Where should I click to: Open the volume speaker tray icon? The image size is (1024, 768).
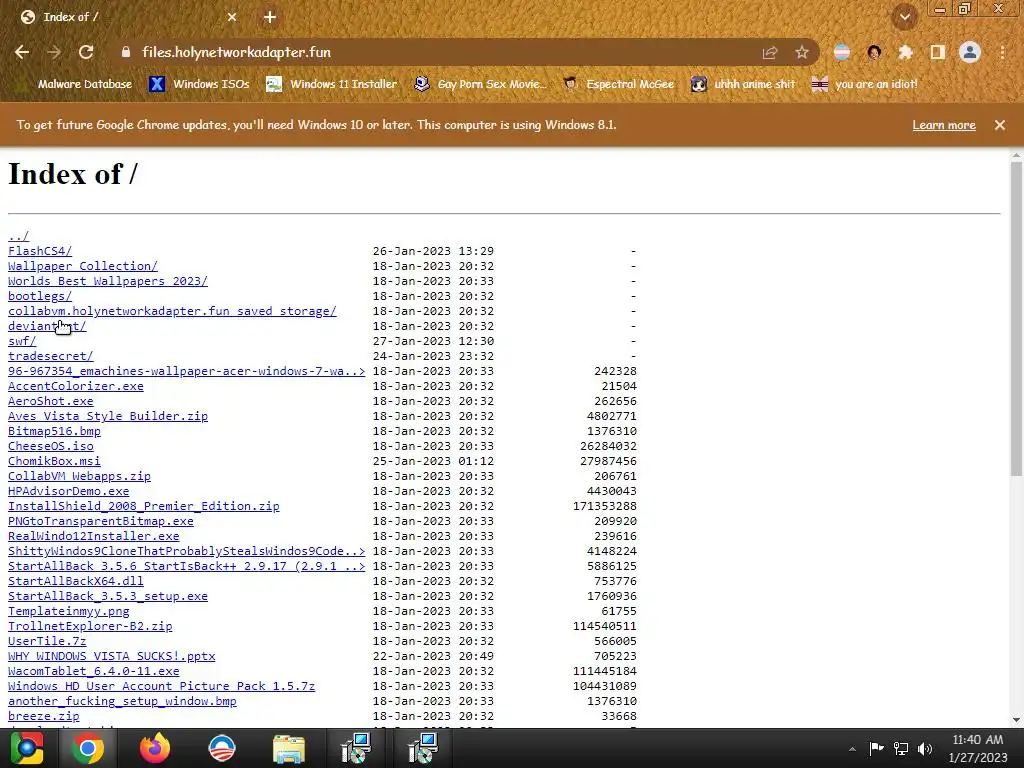(925, 748)
